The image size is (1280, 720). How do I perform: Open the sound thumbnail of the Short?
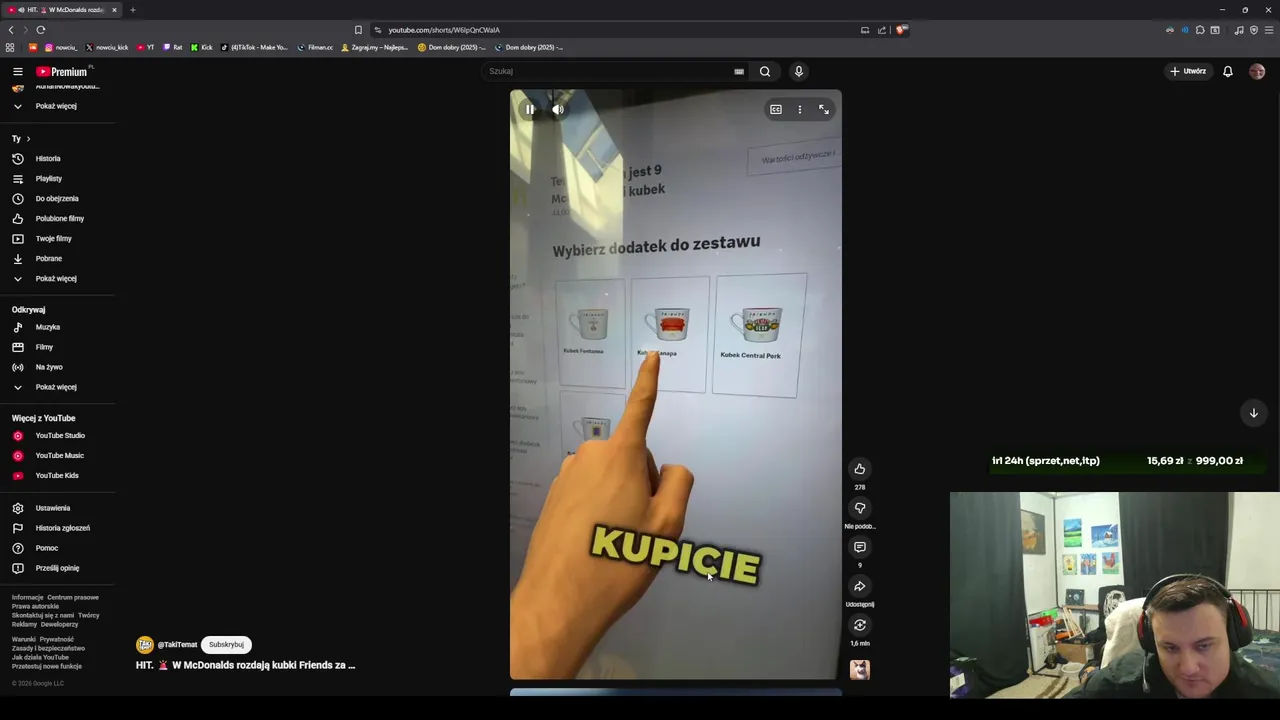(x=860, y=669)
